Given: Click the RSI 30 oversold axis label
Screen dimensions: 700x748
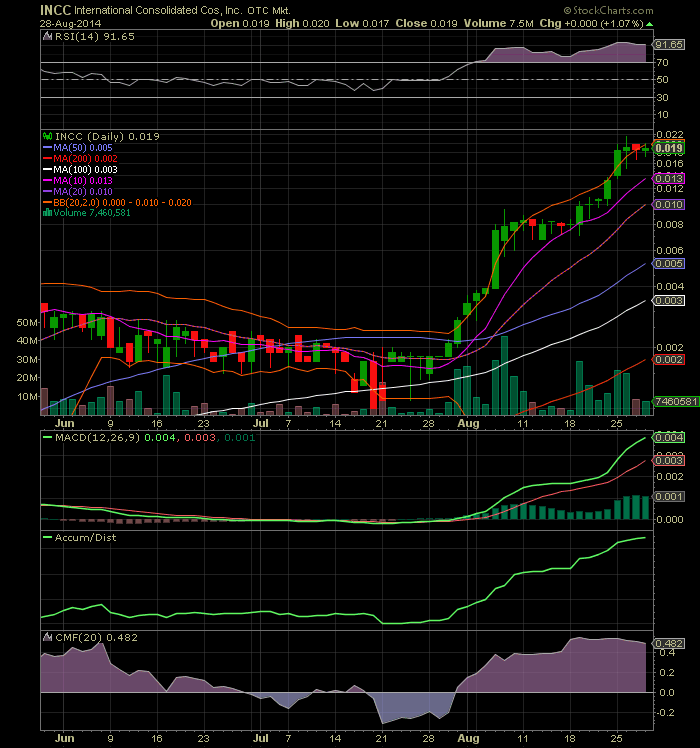Looking at the screenshot, I should [x=662, y=97].
